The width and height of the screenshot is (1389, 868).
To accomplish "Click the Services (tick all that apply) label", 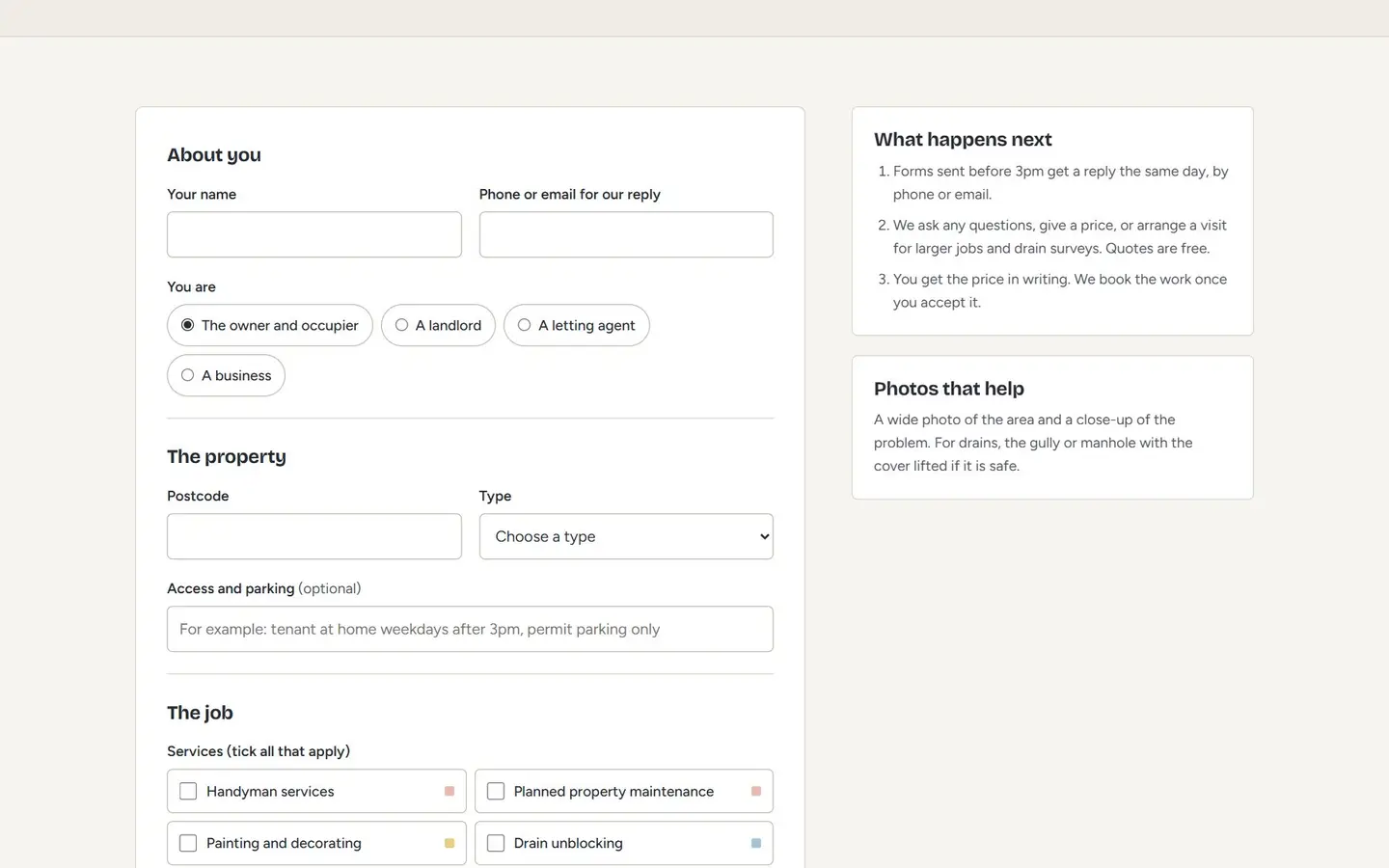I will pos(259,751).
